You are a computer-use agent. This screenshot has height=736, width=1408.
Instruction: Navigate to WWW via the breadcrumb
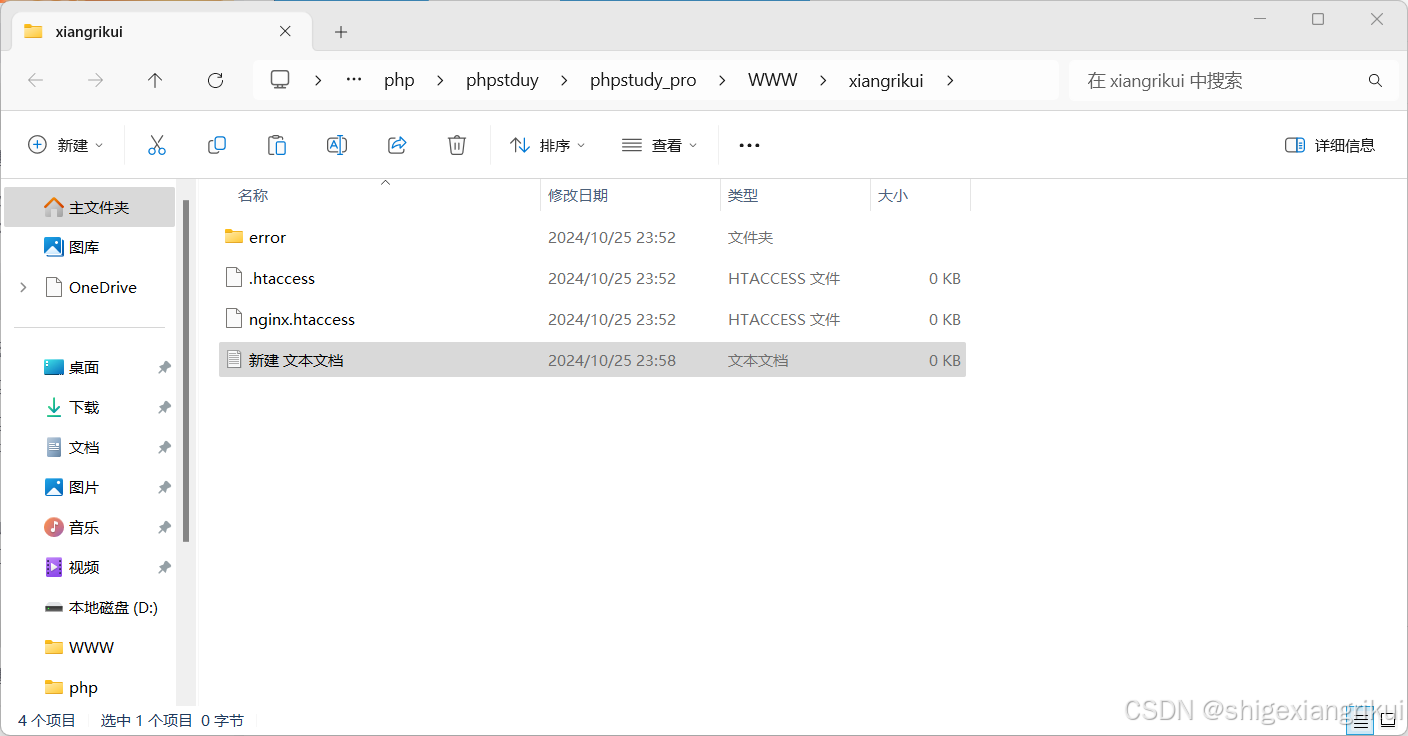(x=772, y=80)
